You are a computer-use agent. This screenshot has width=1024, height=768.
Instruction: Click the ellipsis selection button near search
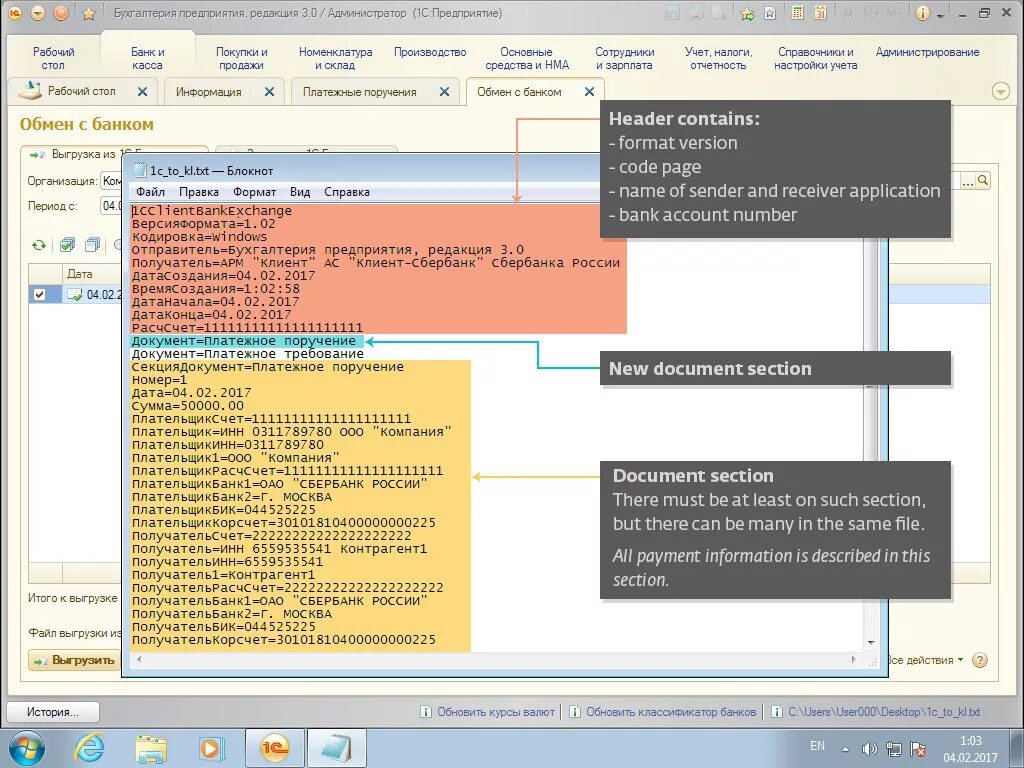pyautogui.click(x=968, y=181)
